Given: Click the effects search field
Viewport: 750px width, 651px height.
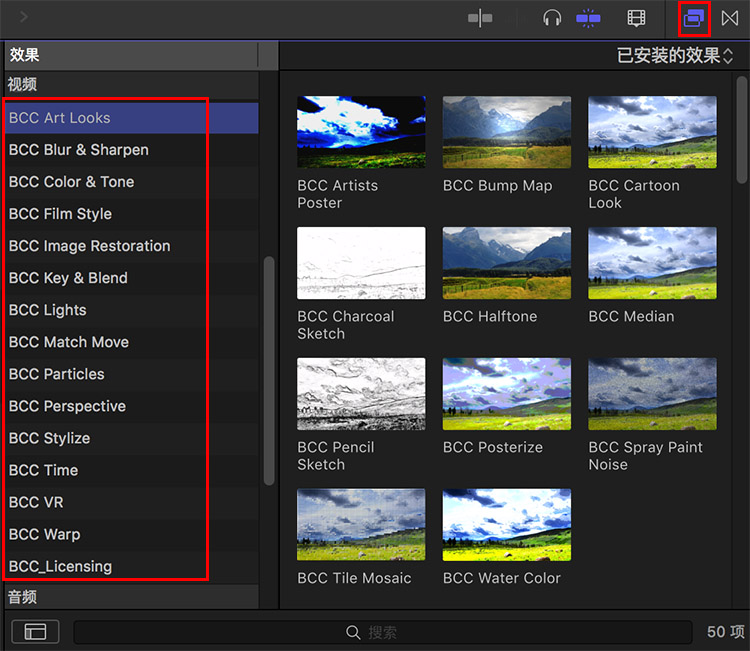Looking at the screenshot, I should tap(383, 632).
